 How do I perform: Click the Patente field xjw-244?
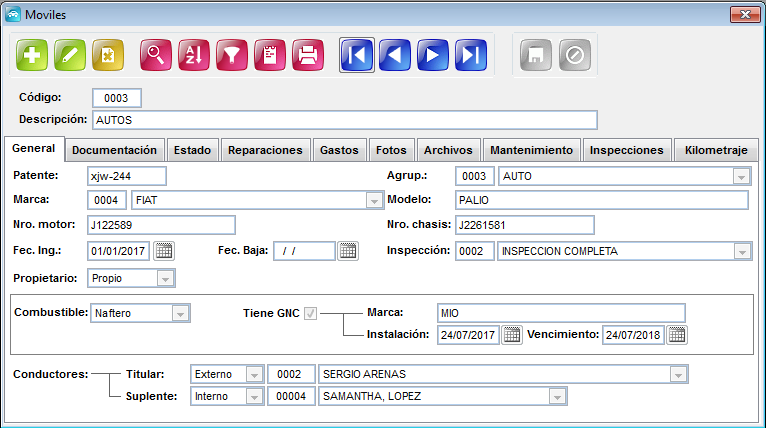[x=127, y=176]
